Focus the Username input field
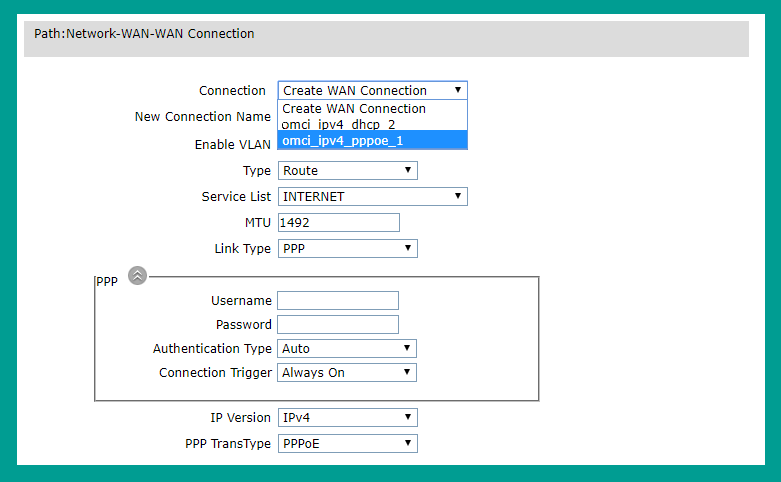 (338, 300)
